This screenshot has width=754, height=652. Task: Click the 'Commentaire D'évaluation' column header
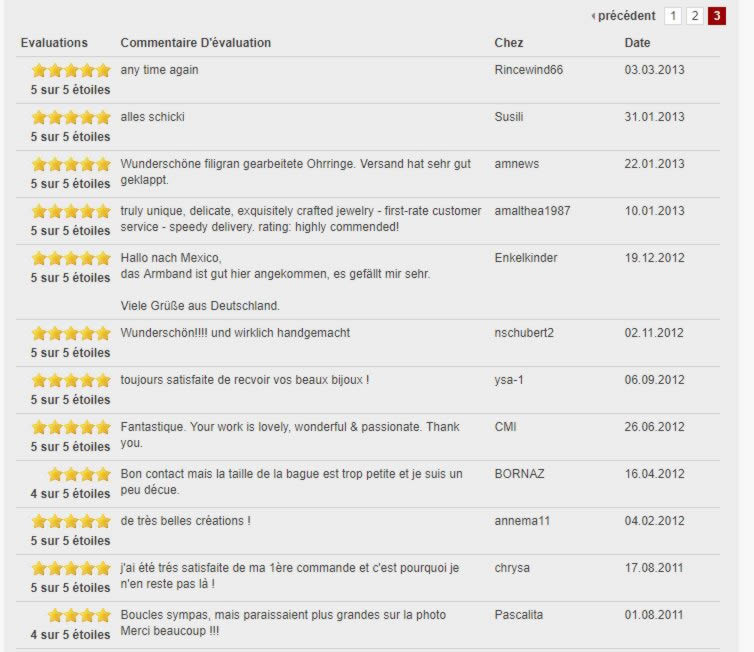pyautogui.click(x=195, y=43)
